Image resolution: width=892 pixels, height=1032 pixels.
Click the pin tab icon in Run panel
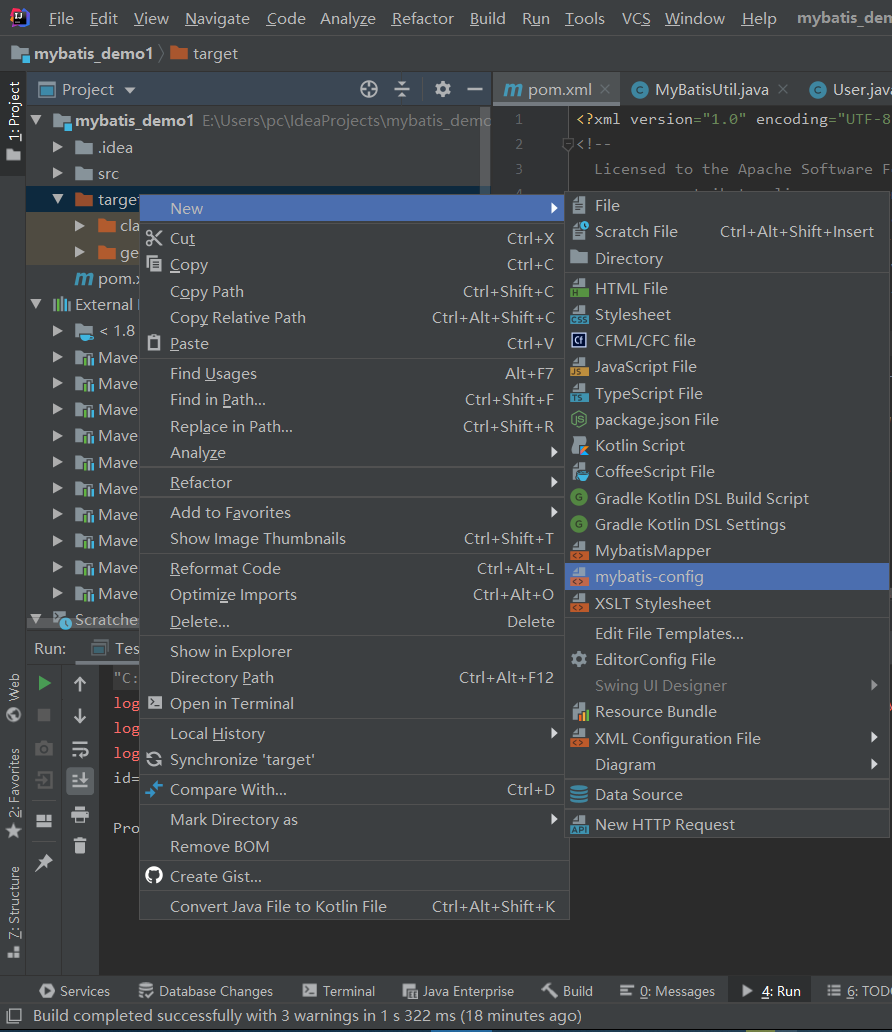pyautogui.click(x=44, y=862)
